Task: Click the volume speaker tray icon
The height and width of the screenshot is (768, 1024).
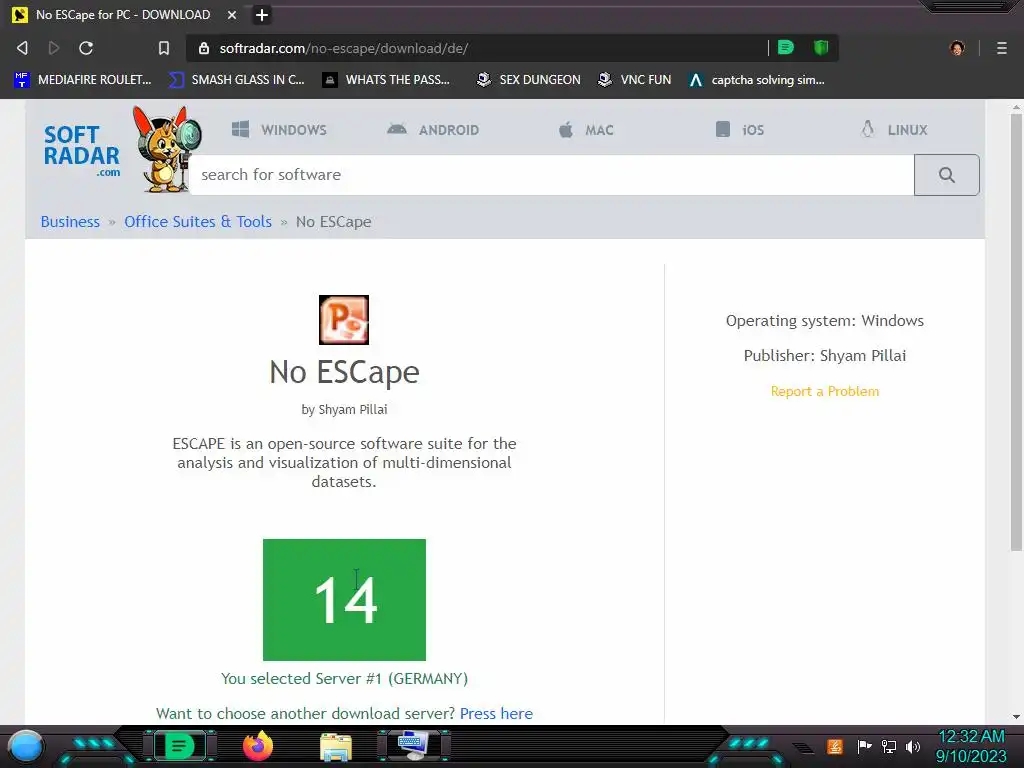Action: pyautogui.click(x=913, y=746)
